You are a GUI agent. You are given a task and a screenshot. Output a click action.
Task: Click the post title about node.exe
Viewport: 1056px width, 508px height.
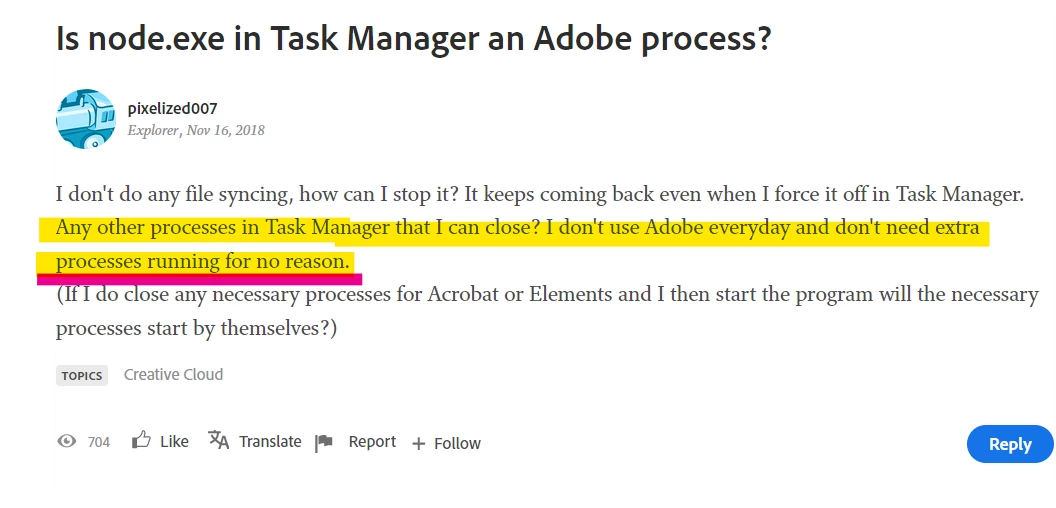click(x=413, y=40)
